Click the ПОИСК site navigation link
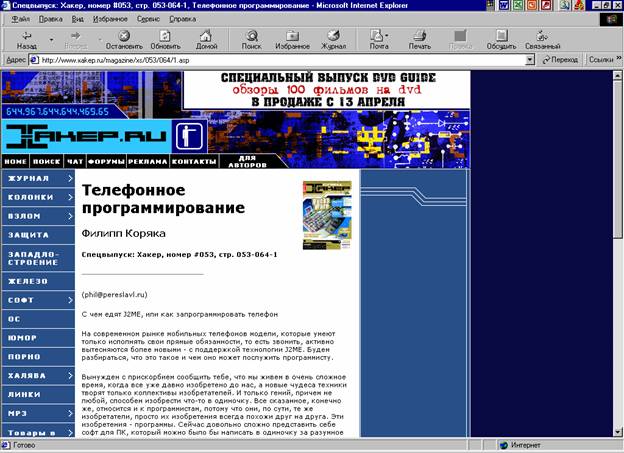The width and height of the screenshot is (624, 453). 47,162
